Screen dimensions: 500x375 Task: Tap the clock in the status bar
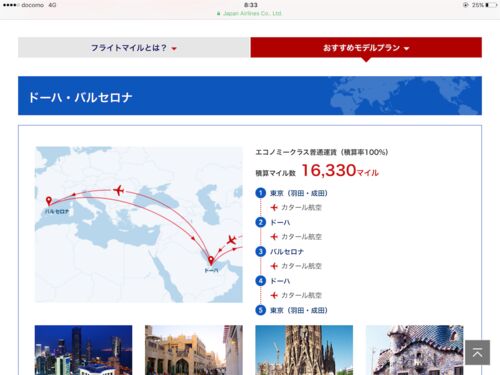(x=250, y=5)
